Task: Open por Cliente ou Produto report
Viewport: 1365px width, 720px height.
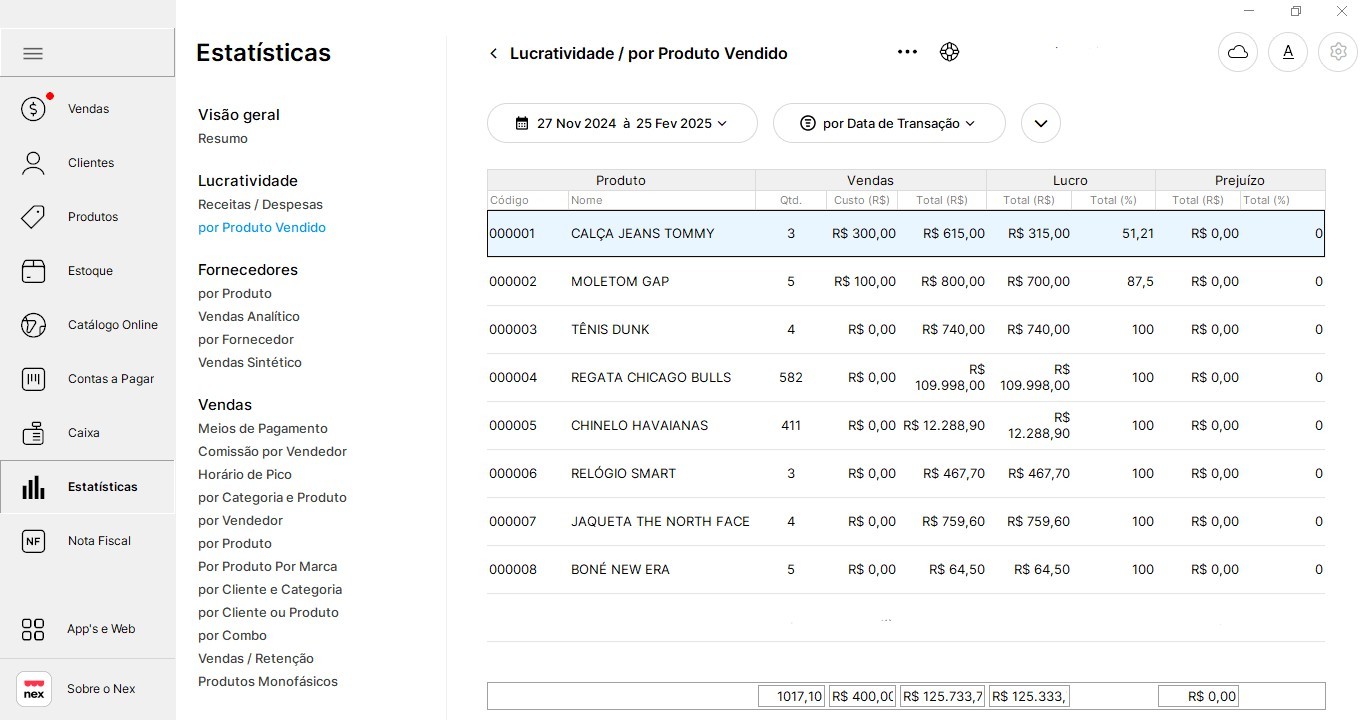Action: tap(268, 613)
